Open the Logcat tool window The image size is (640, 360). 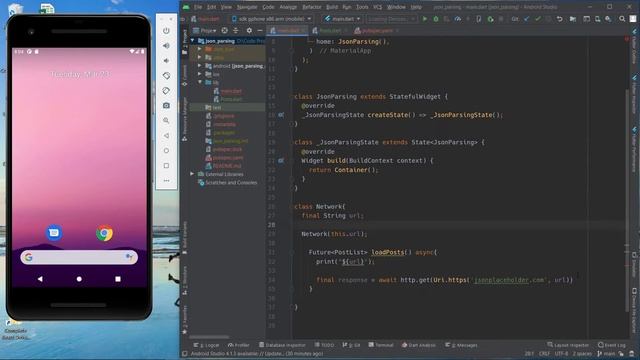[x=207, y=345]
